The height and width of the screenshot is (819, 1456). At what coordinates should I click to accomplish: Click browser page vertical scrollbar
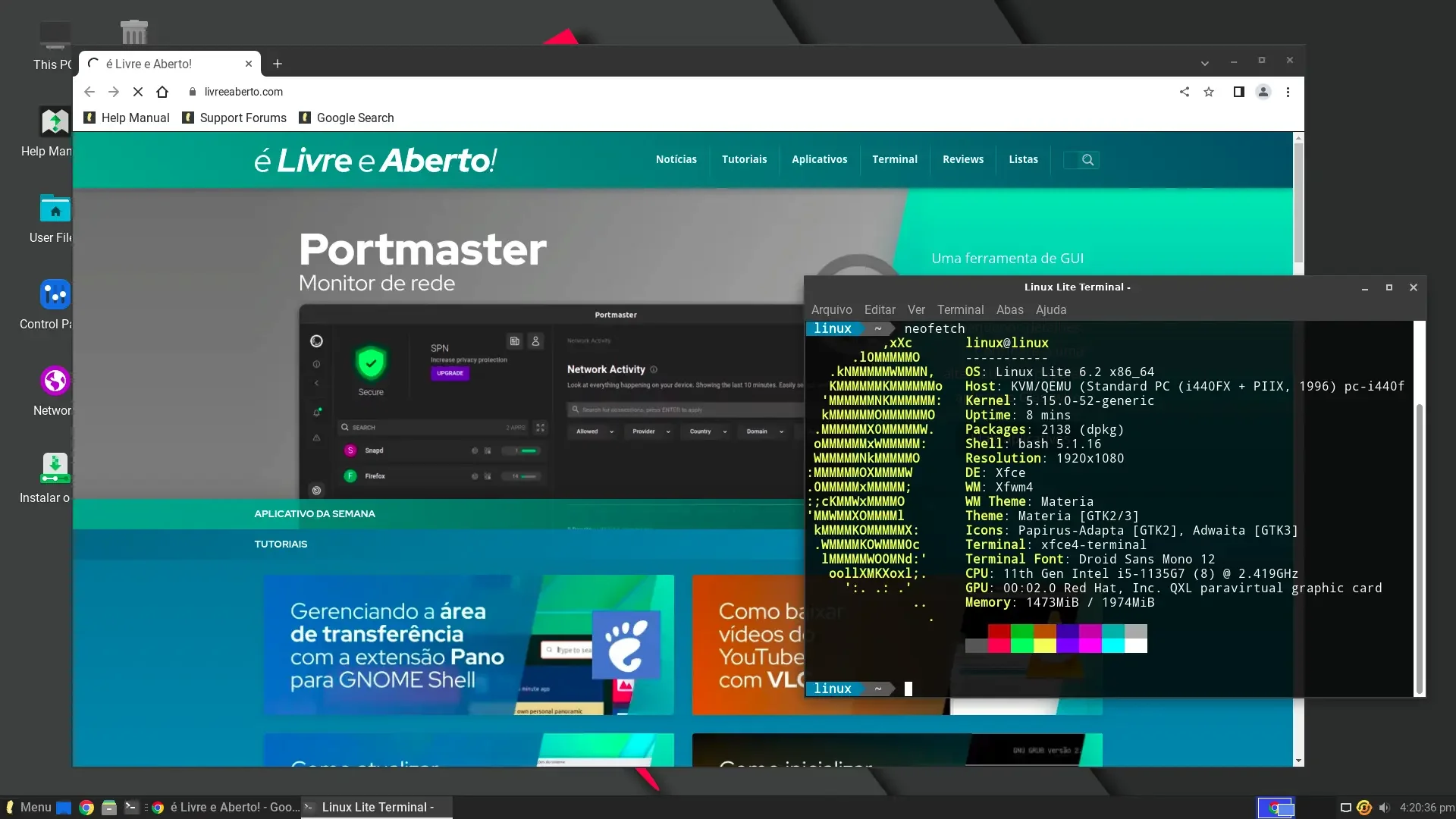click(x=1298, y=202)
